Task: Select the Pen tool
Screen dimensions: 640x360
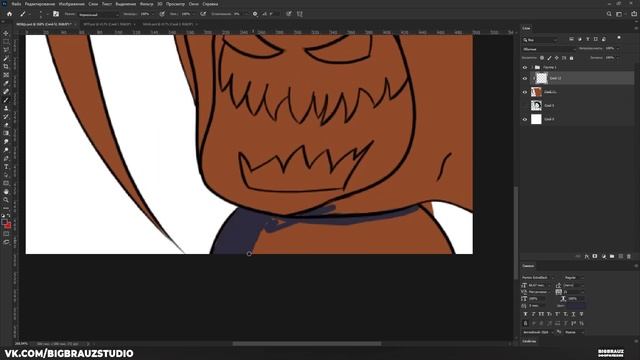Action: click(6, 158)
